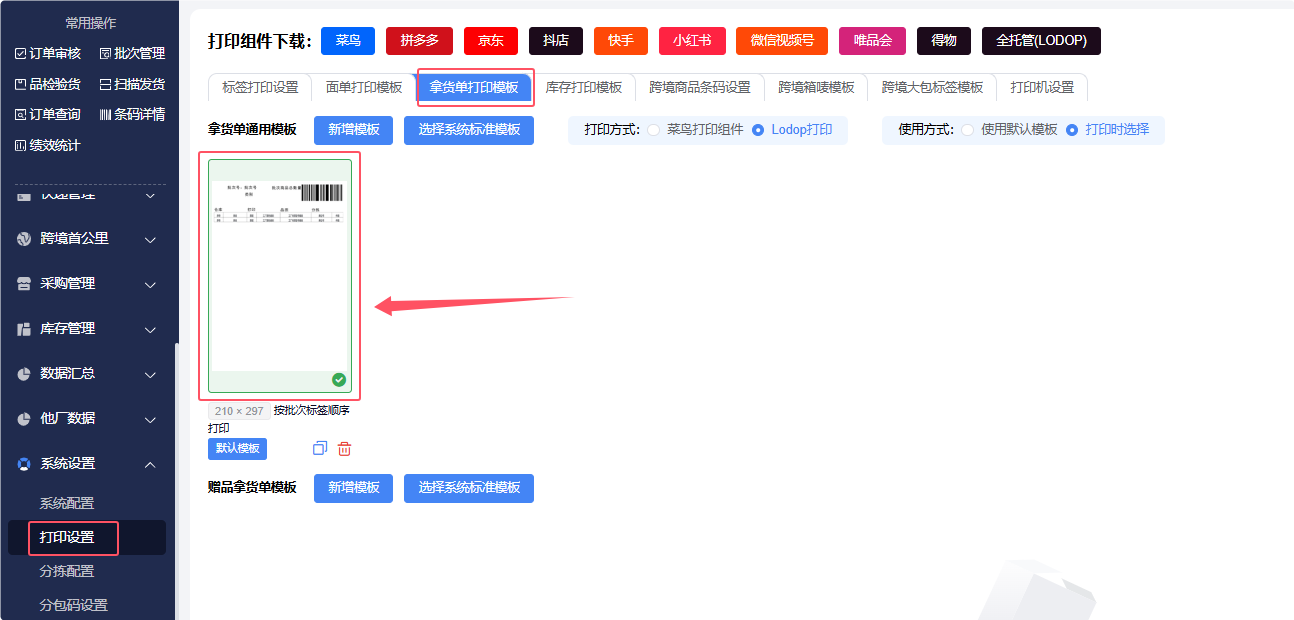The height and width of the screenshot is (620, 1294).
Task: Open 分包码设置 in sidebar
Action: click(73, 605)
